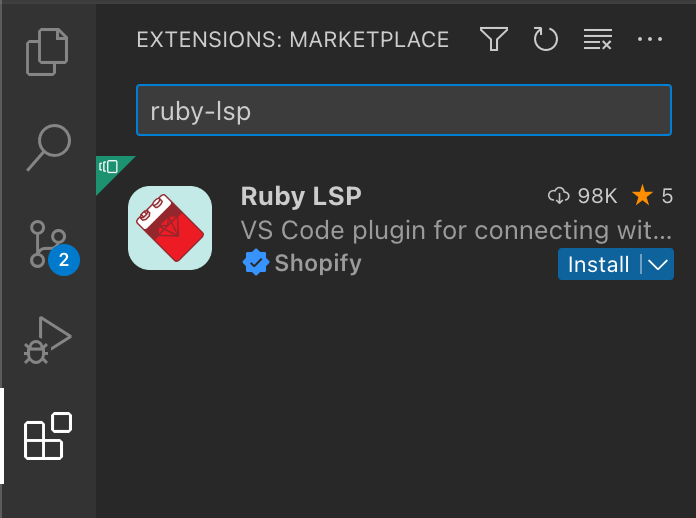Click the 98K download count
The width and height of the screenshot is (696, 518).
(584, 196)
